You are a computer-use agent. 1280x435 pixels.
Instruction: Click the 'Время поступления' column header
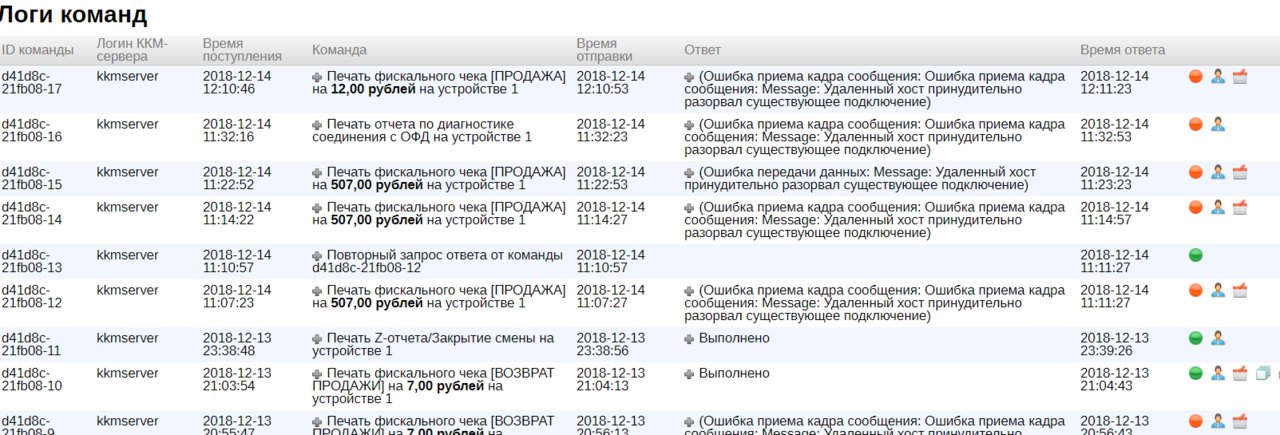click(x=242, y=50)
